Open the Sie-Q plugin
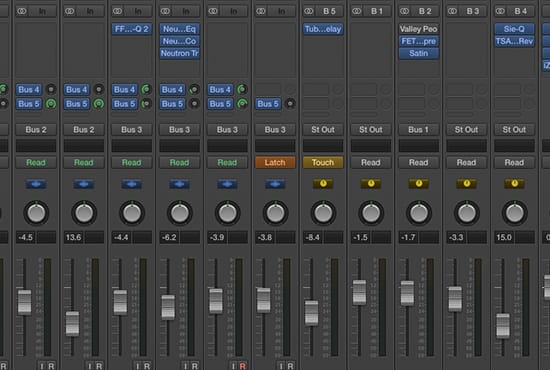Screen dimensions: 550x370 pos(515,29)
